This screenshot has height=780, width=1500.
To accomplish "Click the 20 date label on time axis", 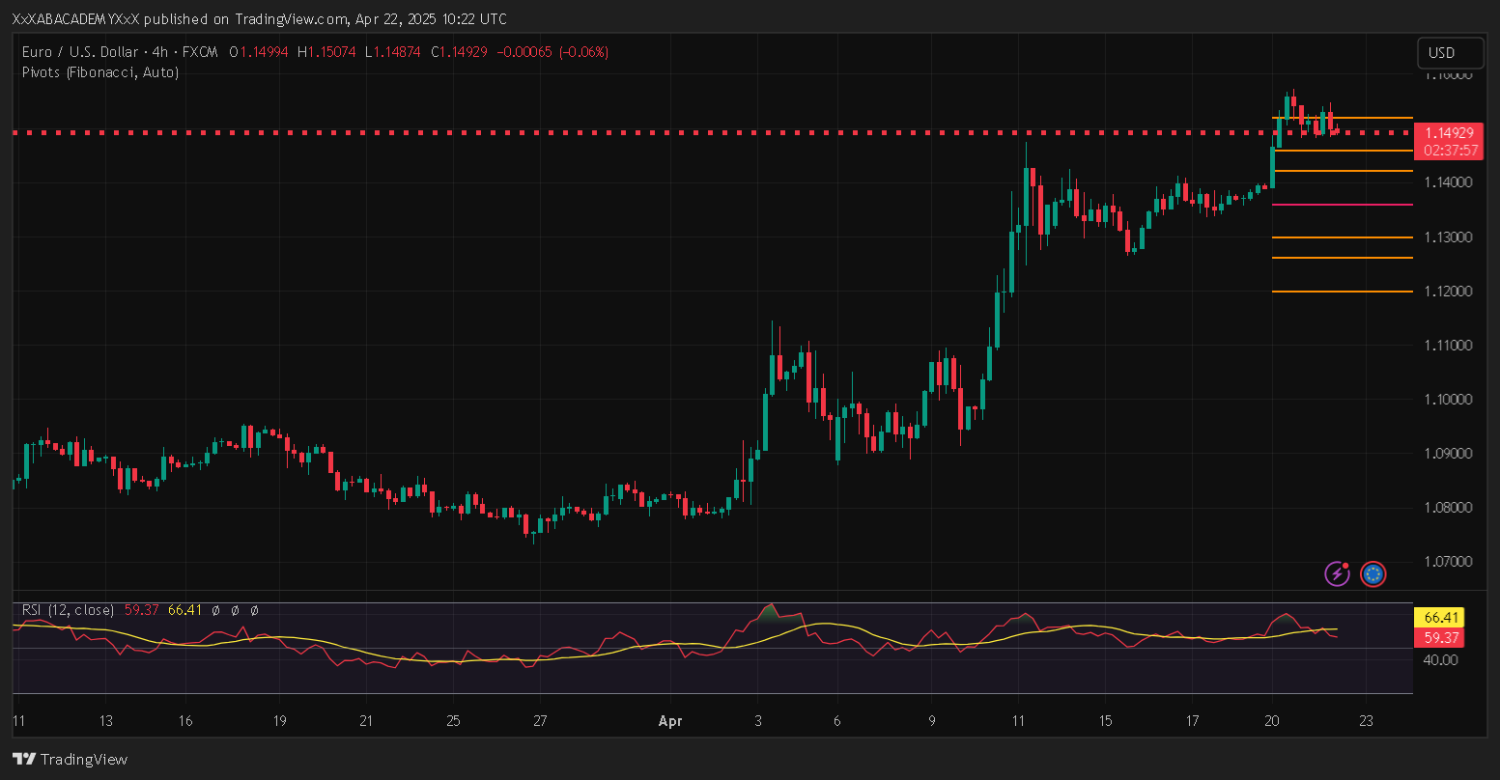I will (x=1272, y=720).
